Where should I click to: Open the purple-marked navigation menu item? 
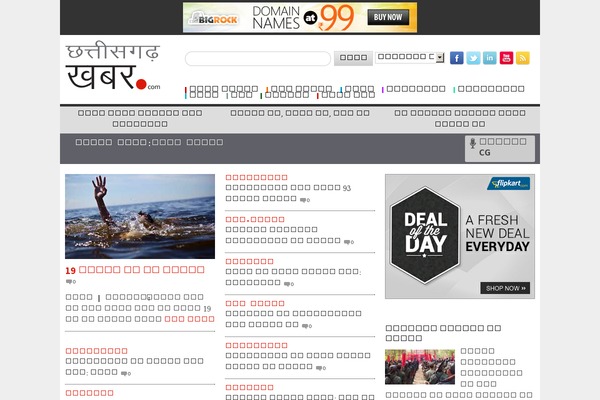pos(414,89)
